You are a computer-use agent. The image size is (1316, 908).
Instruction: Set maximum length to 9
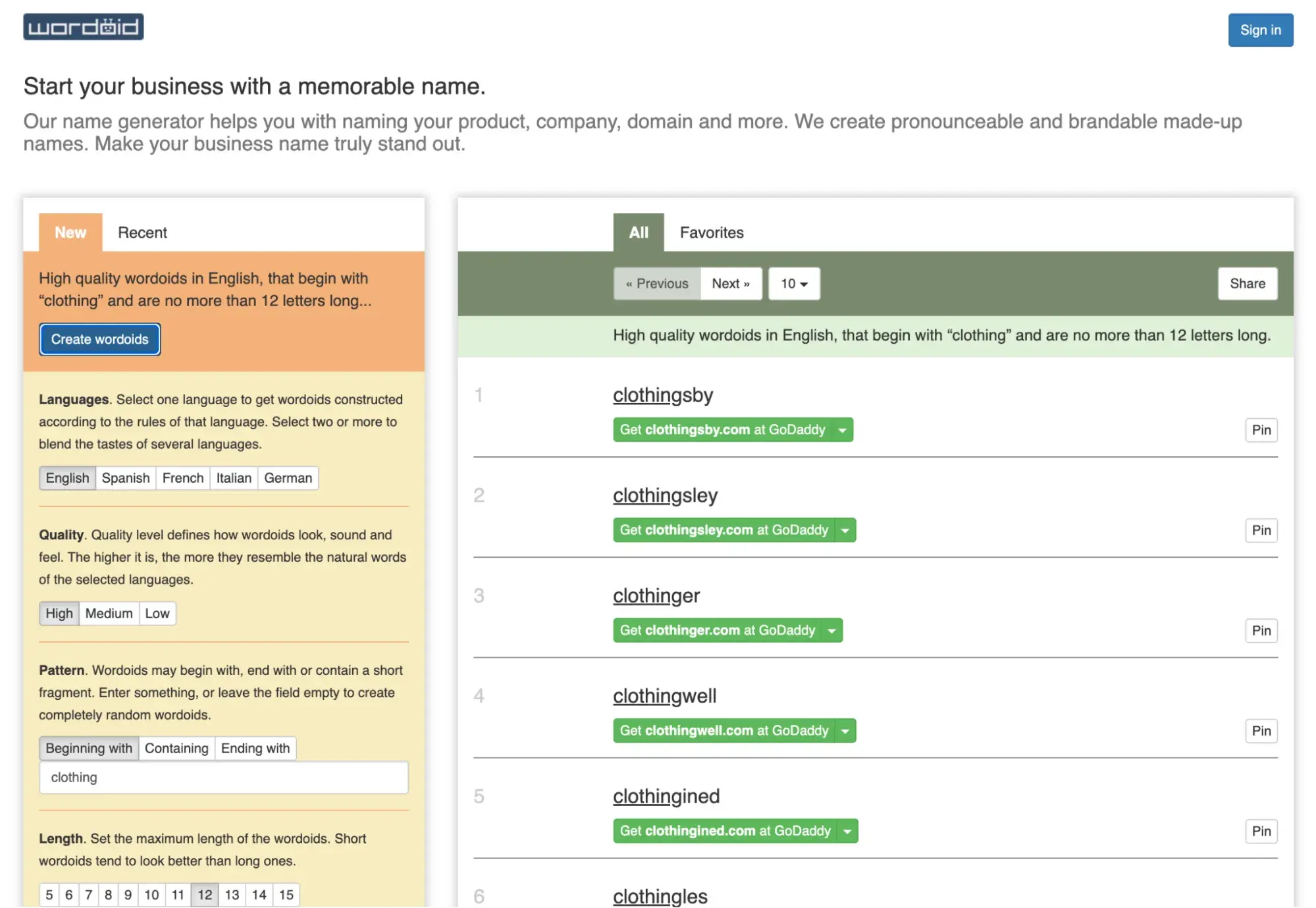(128, 895)
